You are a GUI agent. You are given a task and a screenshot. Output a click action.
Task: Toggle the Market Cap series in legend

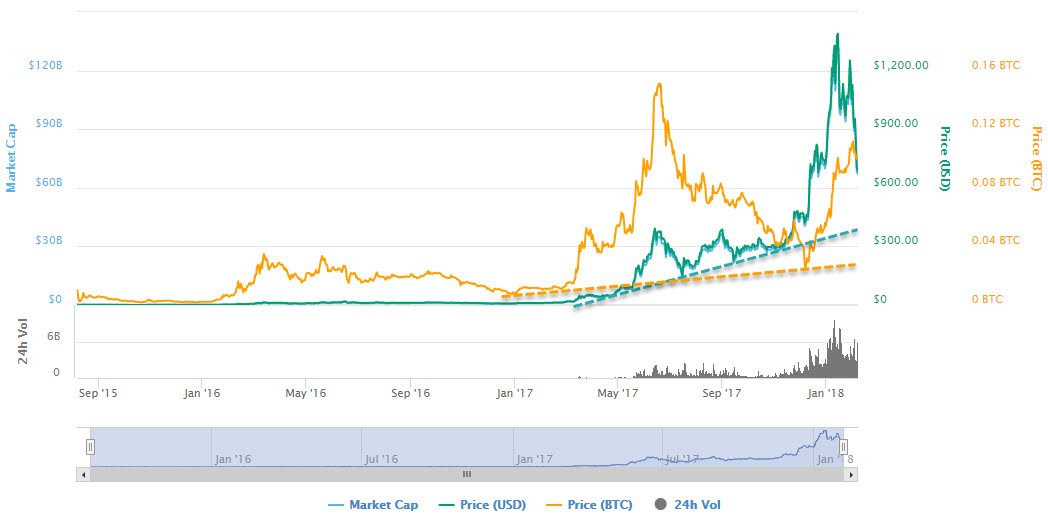[x=373, y=505]
